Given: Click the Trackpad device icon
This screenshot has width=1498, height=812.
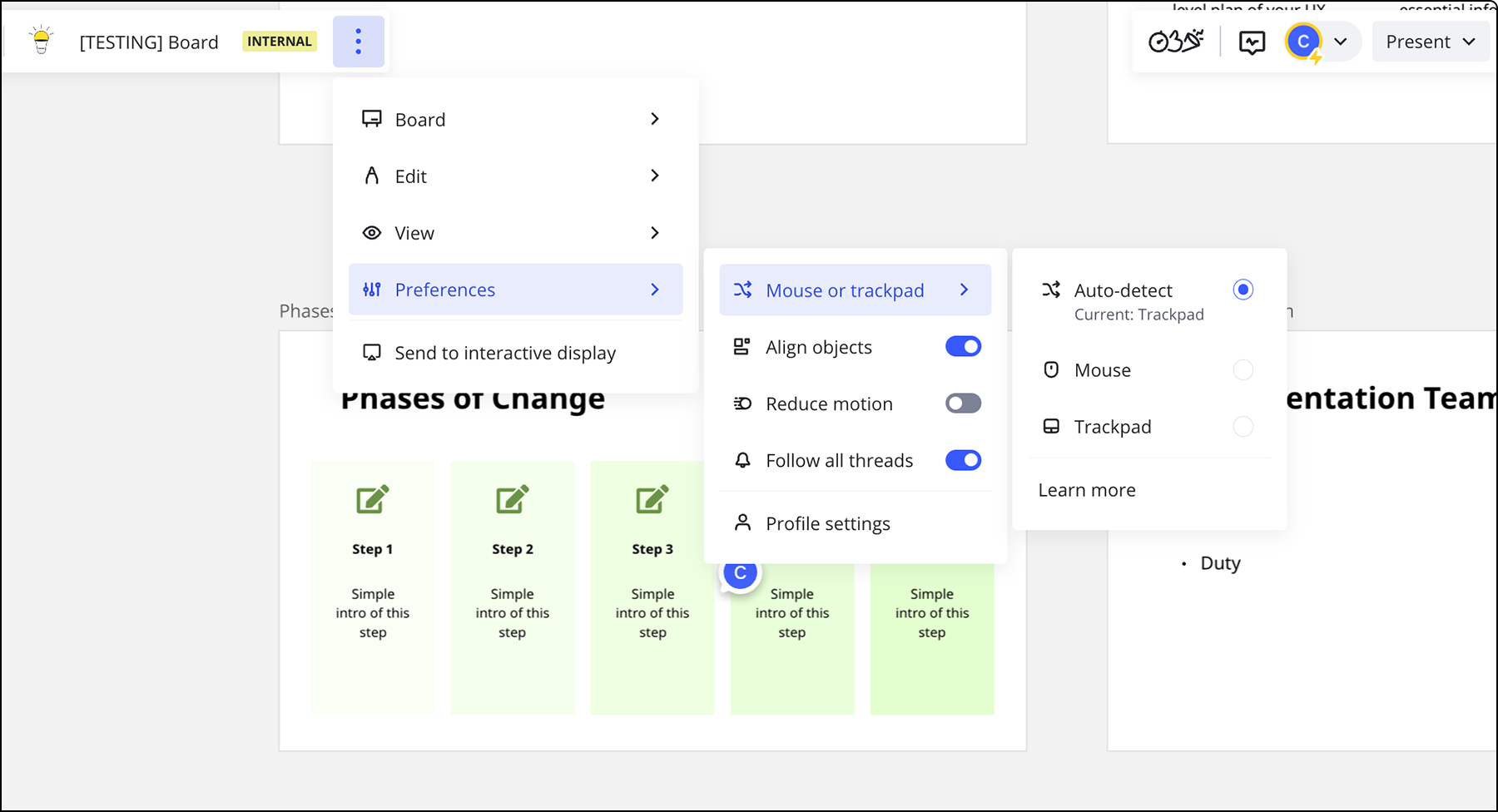Looking at the screenshot, I should point(1051,426).
